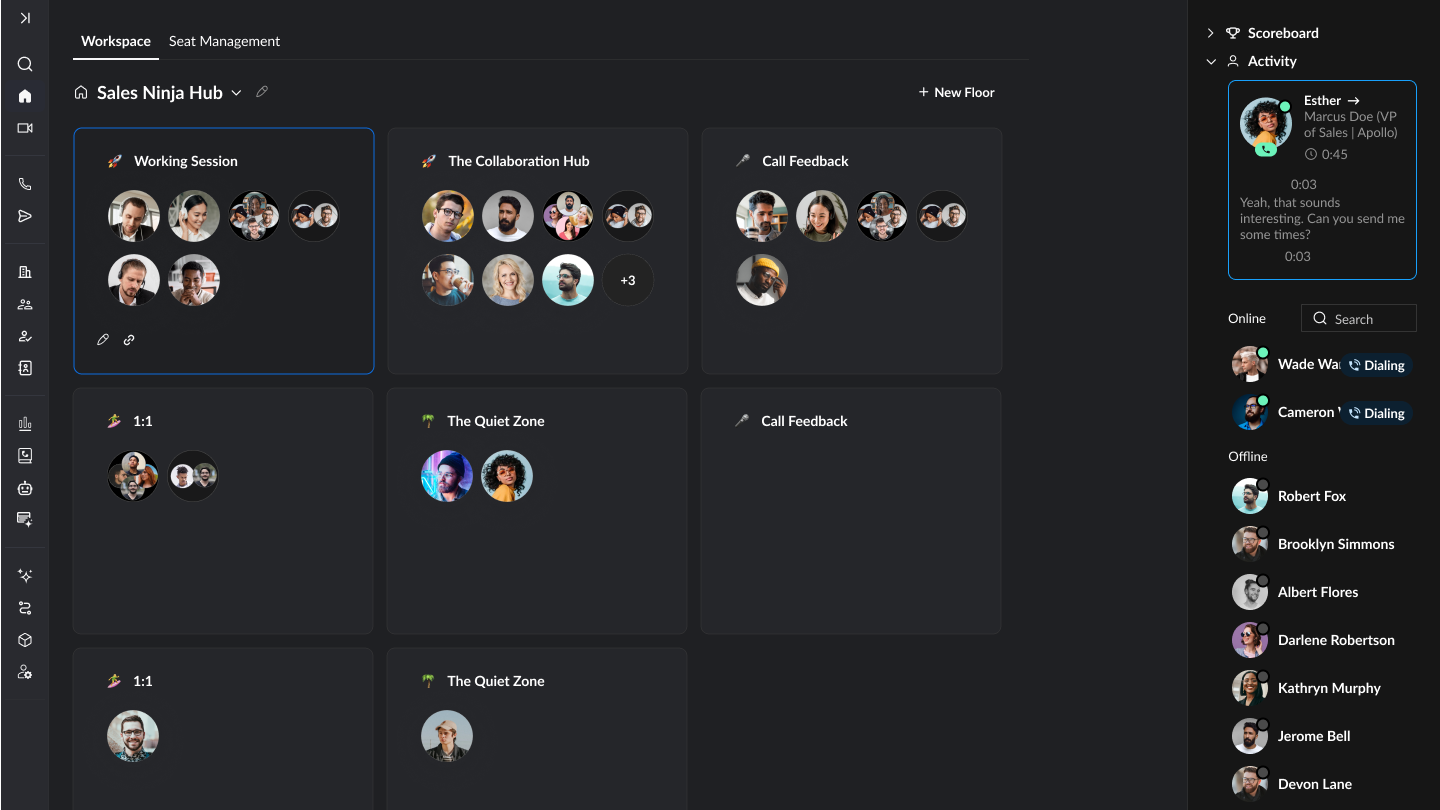Screen dimensions: 1440x810
Task: Open the Sales Ninja Hub floor dropdown
Action: [237, 93]
